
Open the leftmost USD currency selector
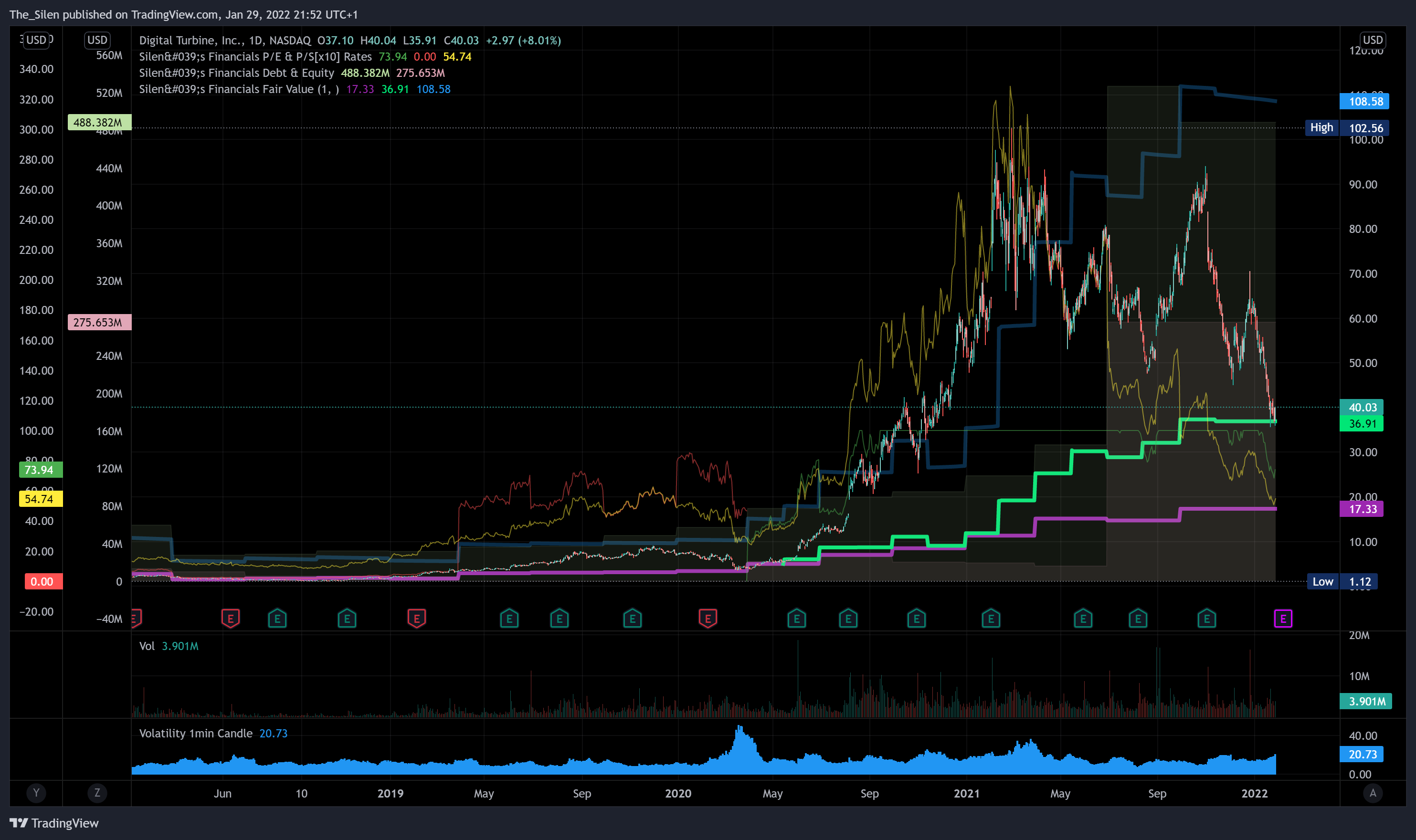[x=36, y=40]
